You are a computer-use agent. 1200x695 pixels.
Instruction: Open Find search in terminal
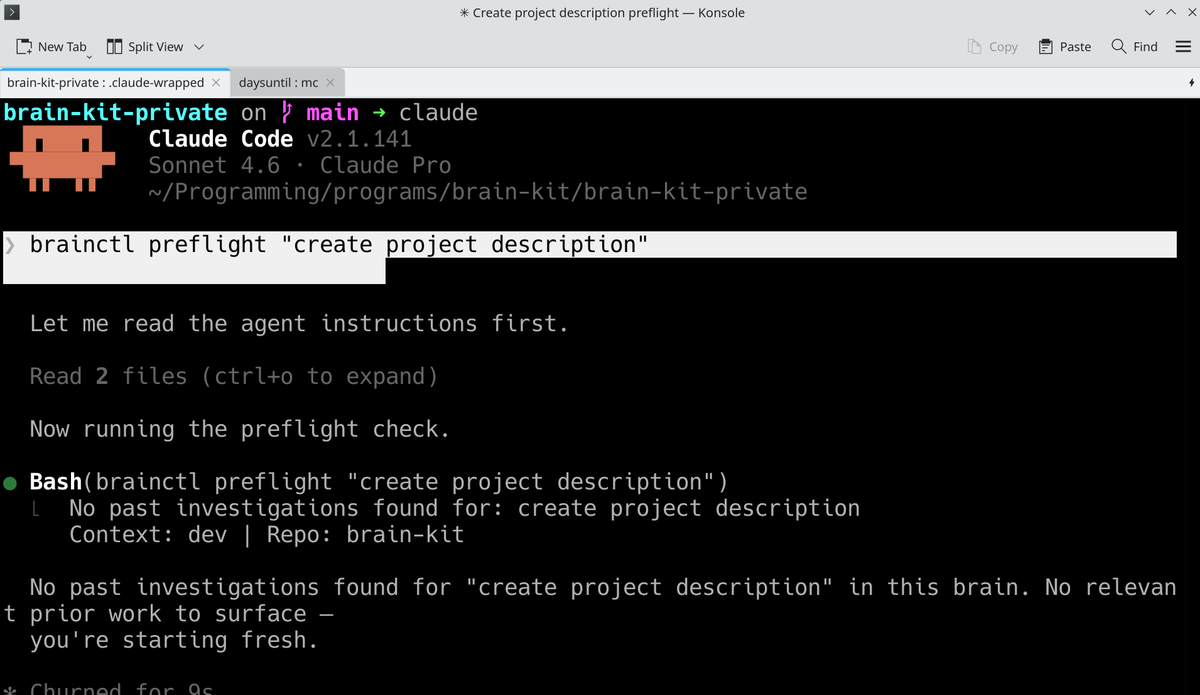[1135, 46]
